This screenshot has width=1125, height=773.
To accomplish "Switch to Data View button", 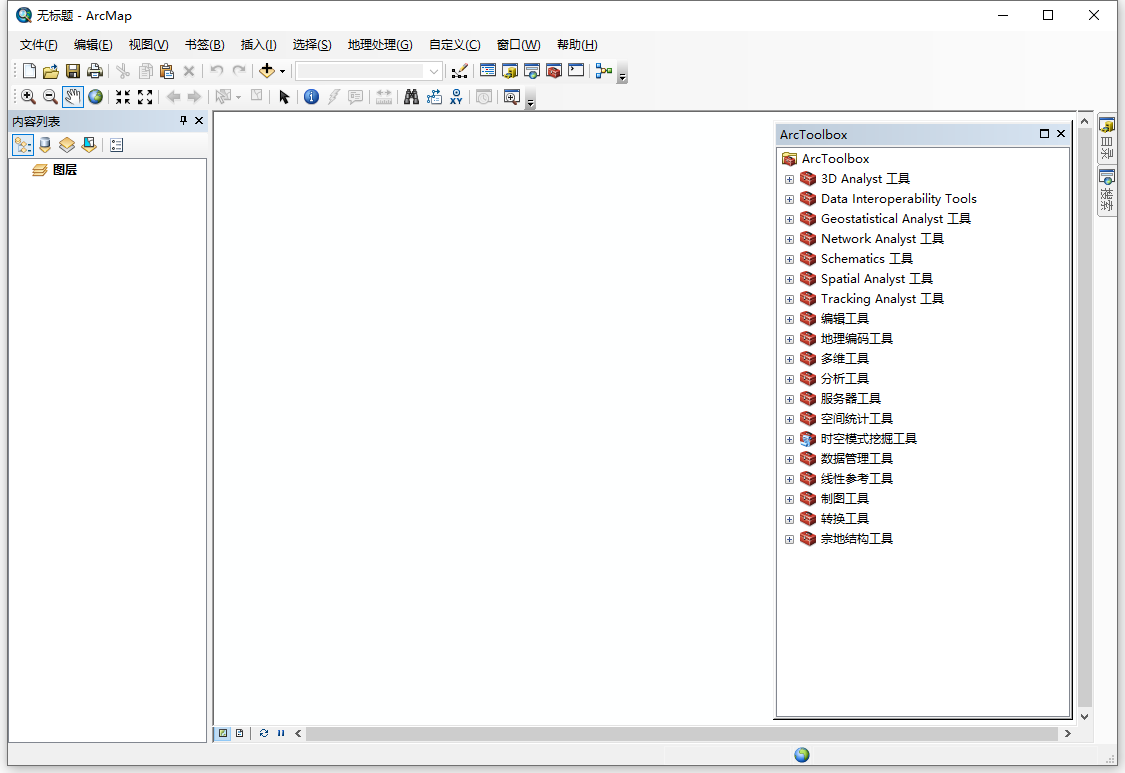I will 223,734.
